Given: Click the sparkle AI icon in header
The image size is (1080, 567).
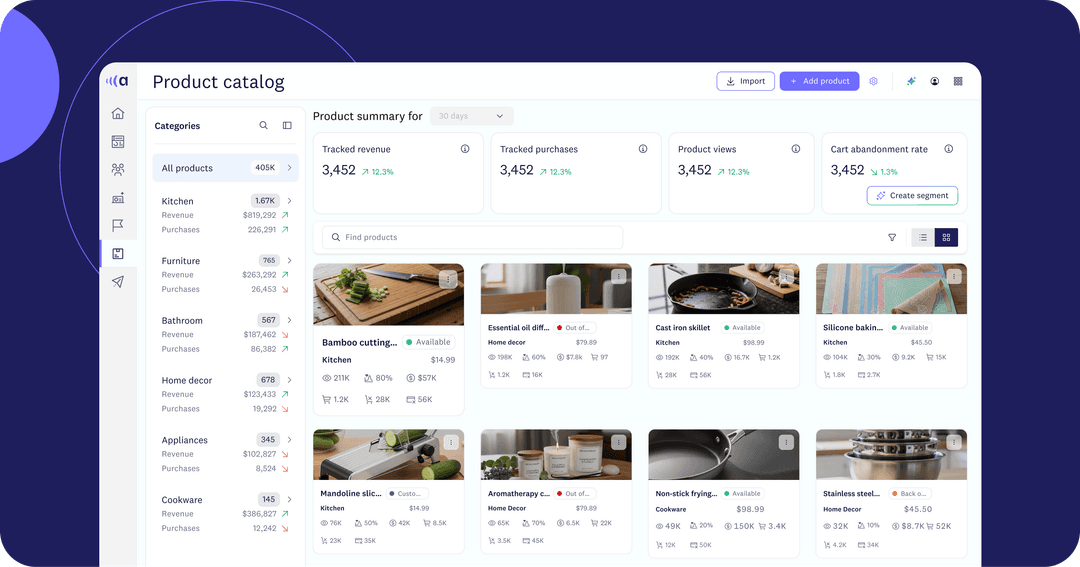Looking at the screenshot, I should coord(911,81).
